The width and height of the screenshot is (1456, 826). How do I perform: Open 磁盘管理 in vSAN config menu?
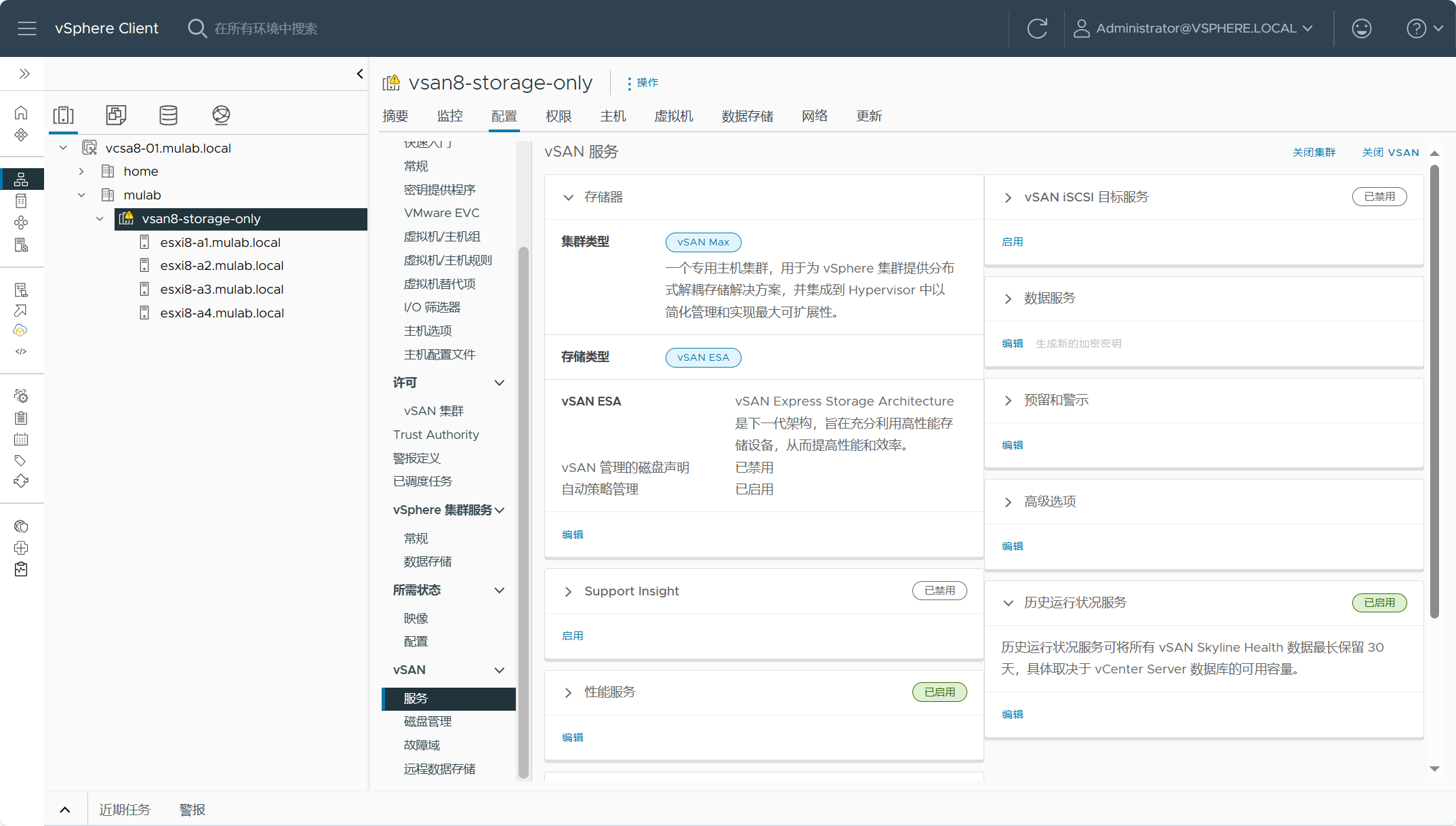coord(428,722)
